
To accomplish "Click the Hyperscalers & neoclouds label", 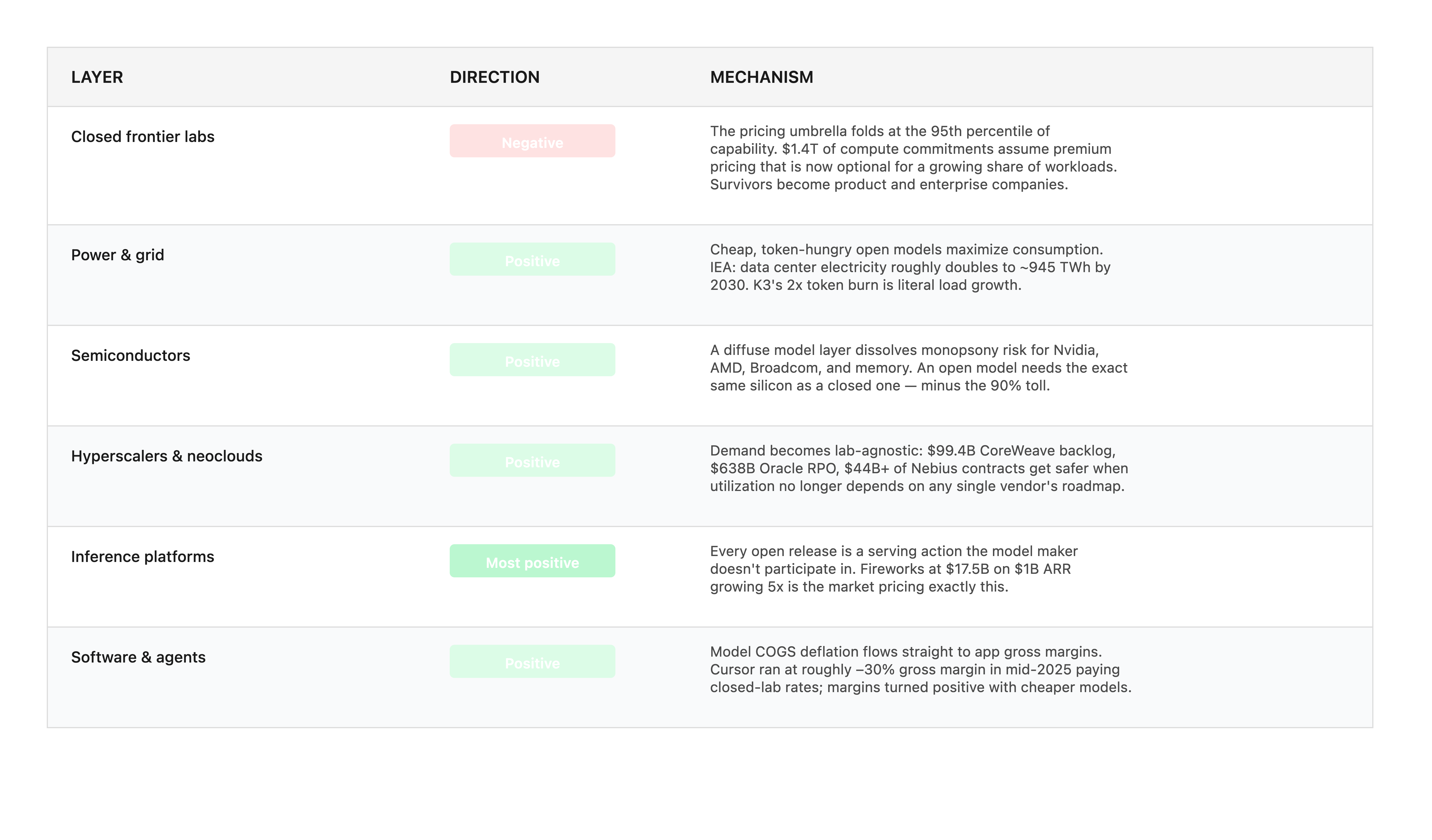I will pos(167,456).
